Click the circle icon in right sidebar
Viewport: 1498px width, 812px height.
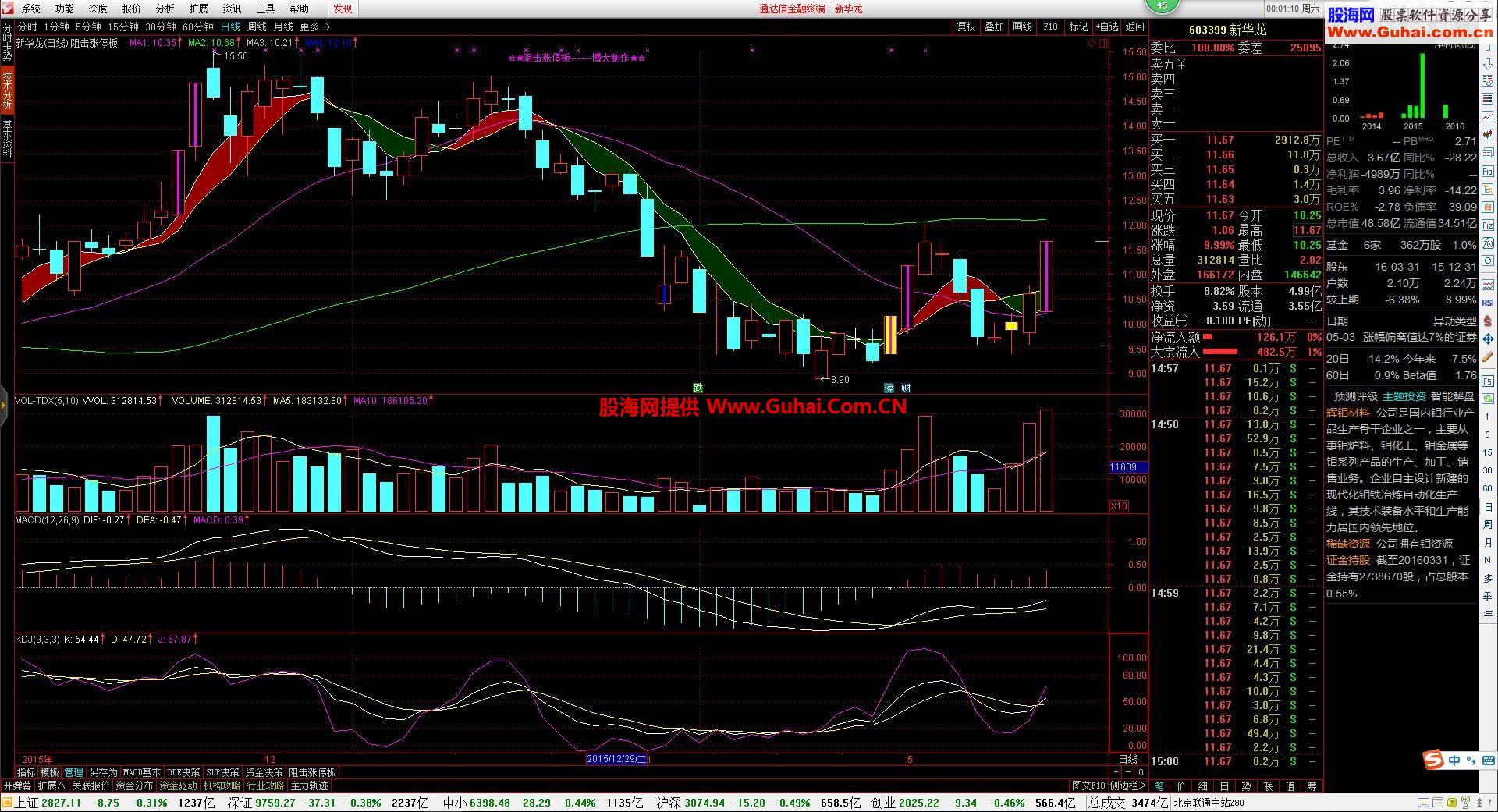click(1488, 261)
